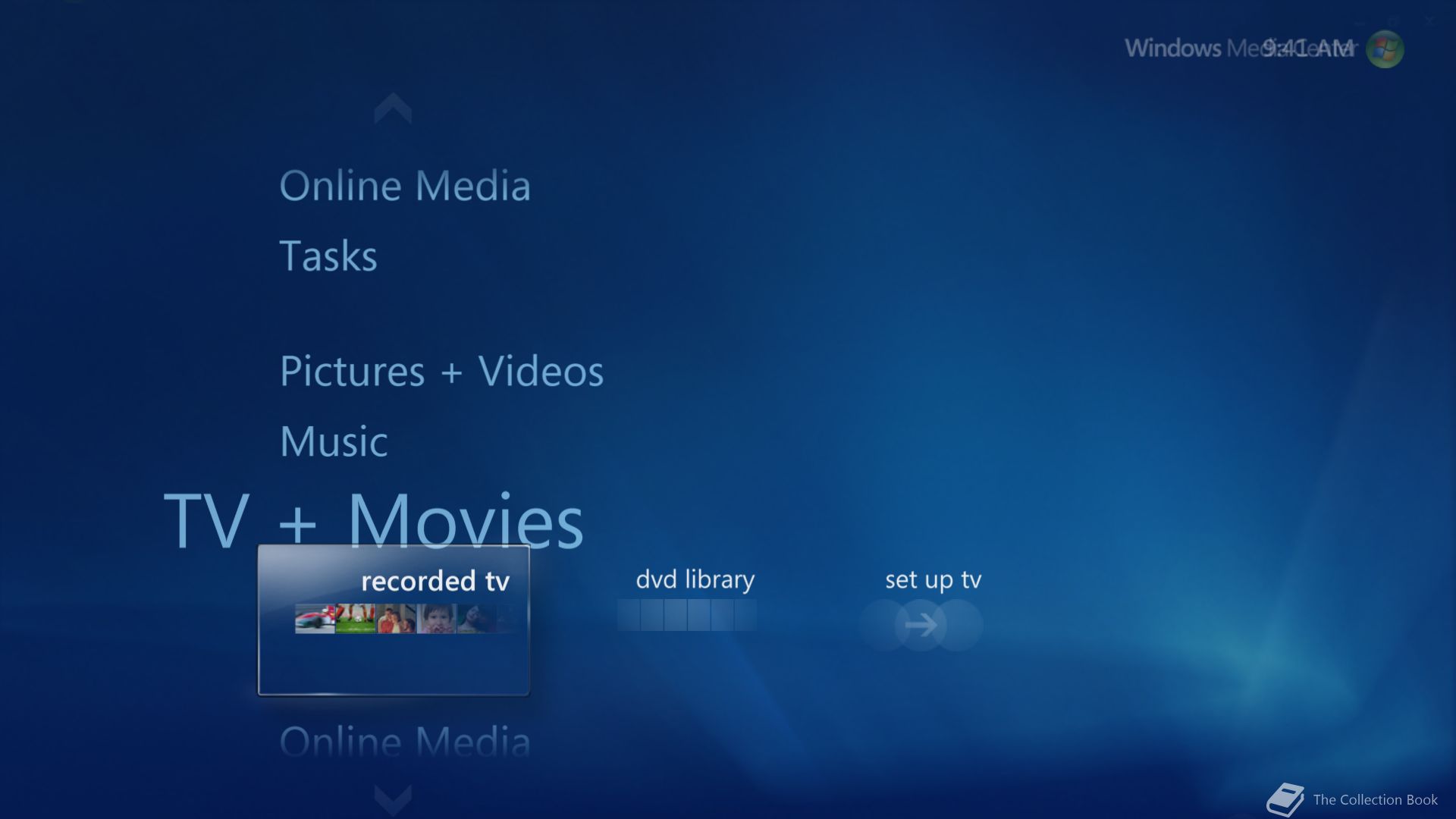Open the Tasks menu item

[x=328, y=256]
